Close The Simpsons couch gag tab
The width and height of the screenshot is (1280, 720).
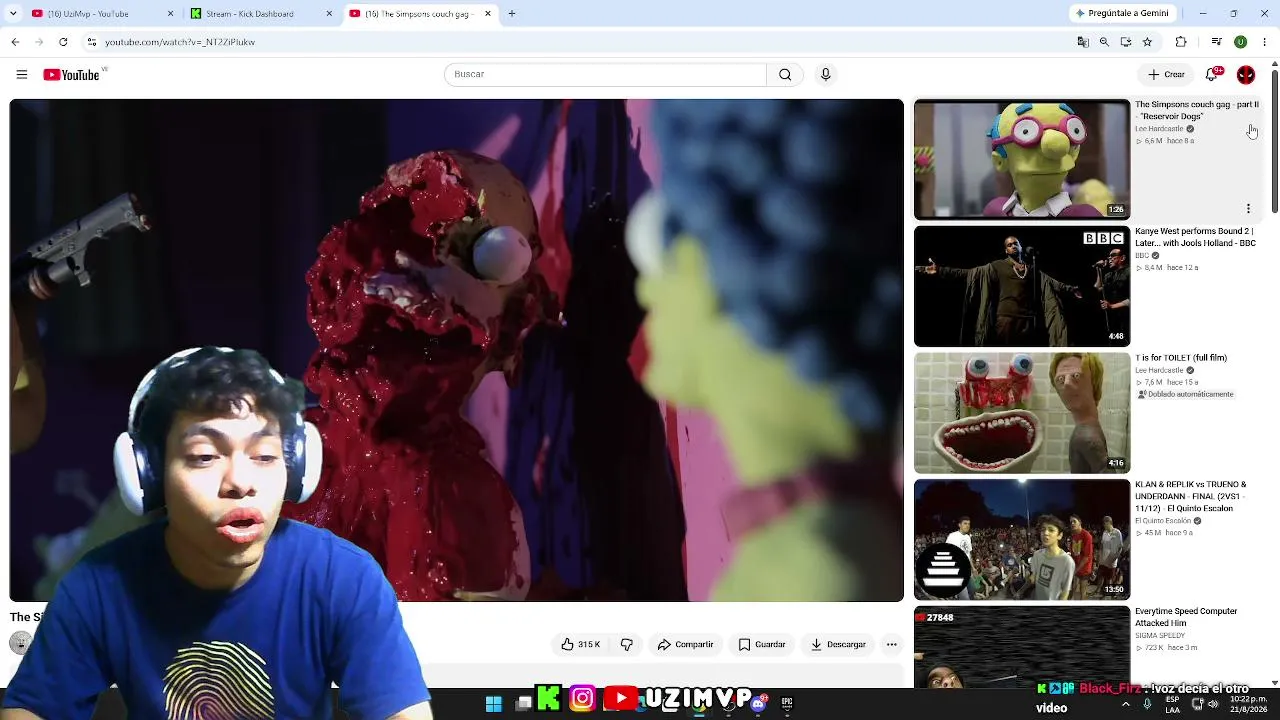(x=488, y=14)
